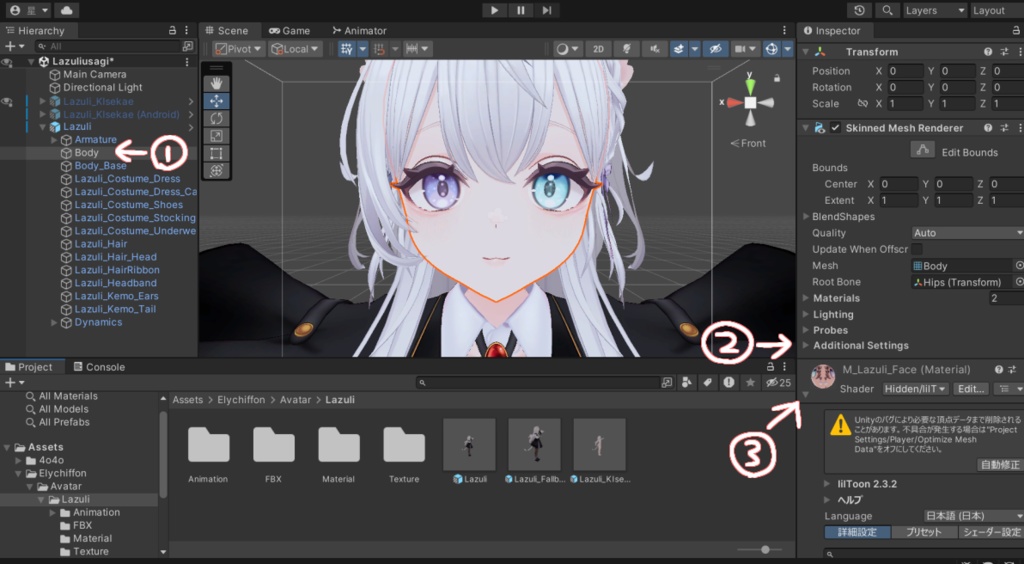The height and width of the screenshot is (564, 1024).
Task: Toggle 2D scene view mode
Action: tap(598, 49)
